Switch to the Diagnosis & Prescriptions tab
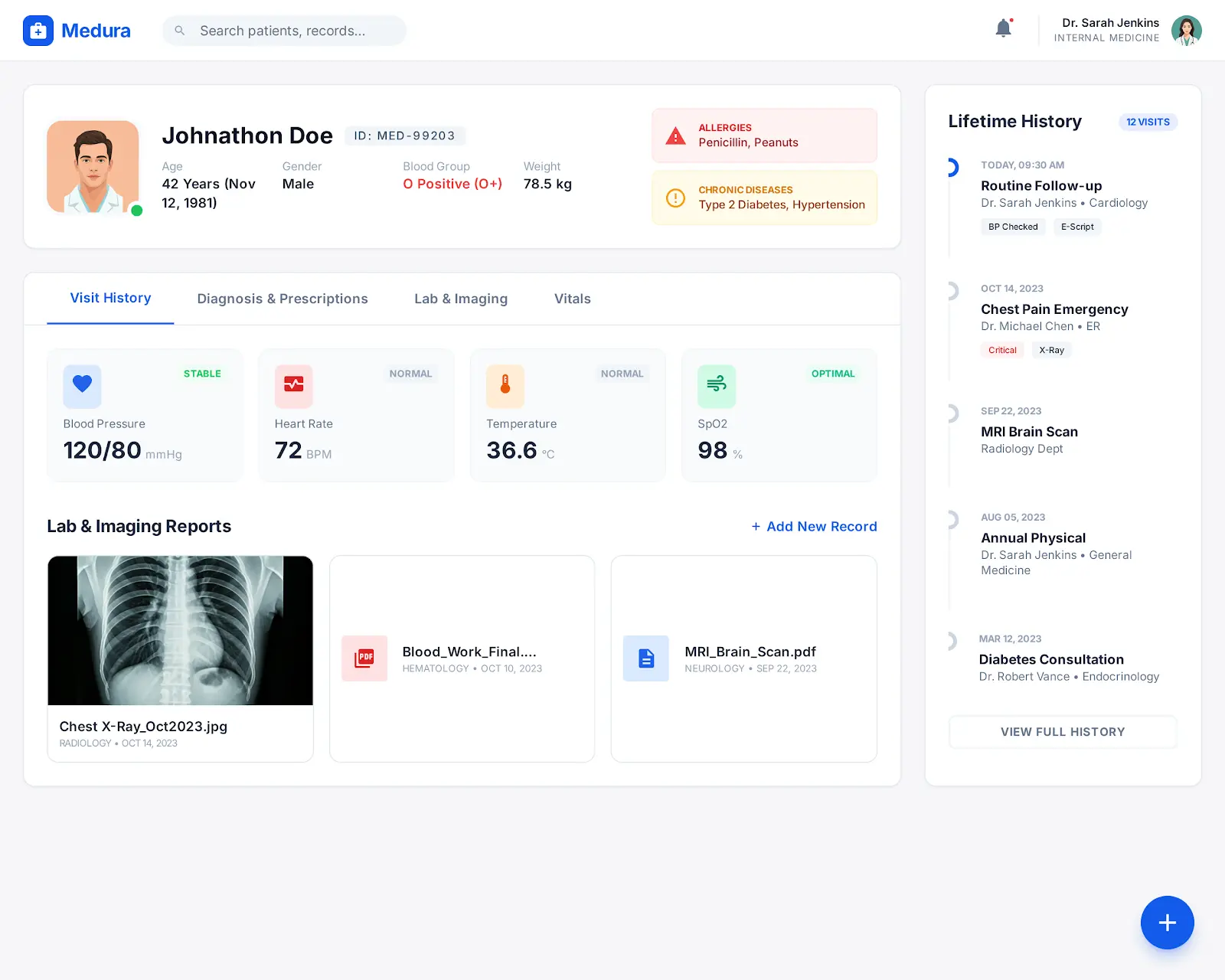The width and height of the screenshot is (1225, 980). (283, 299)
